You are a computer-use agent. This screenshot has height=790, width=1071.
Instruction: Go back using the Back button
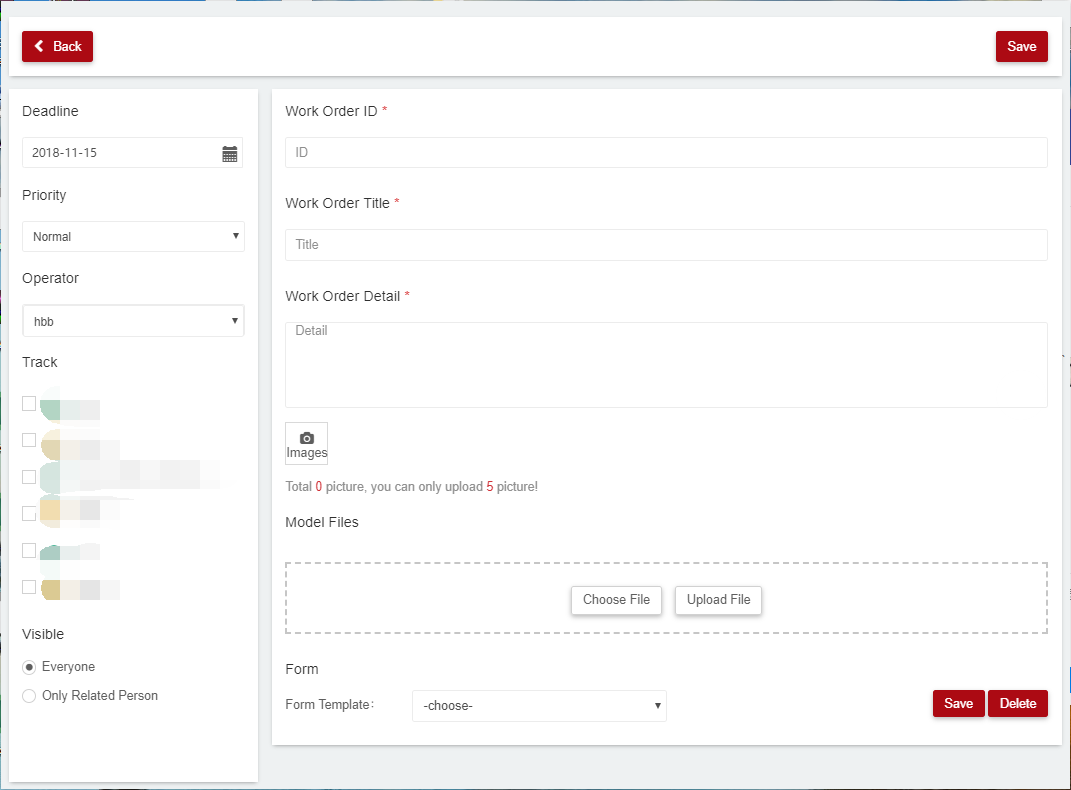[x=57, y=46]
